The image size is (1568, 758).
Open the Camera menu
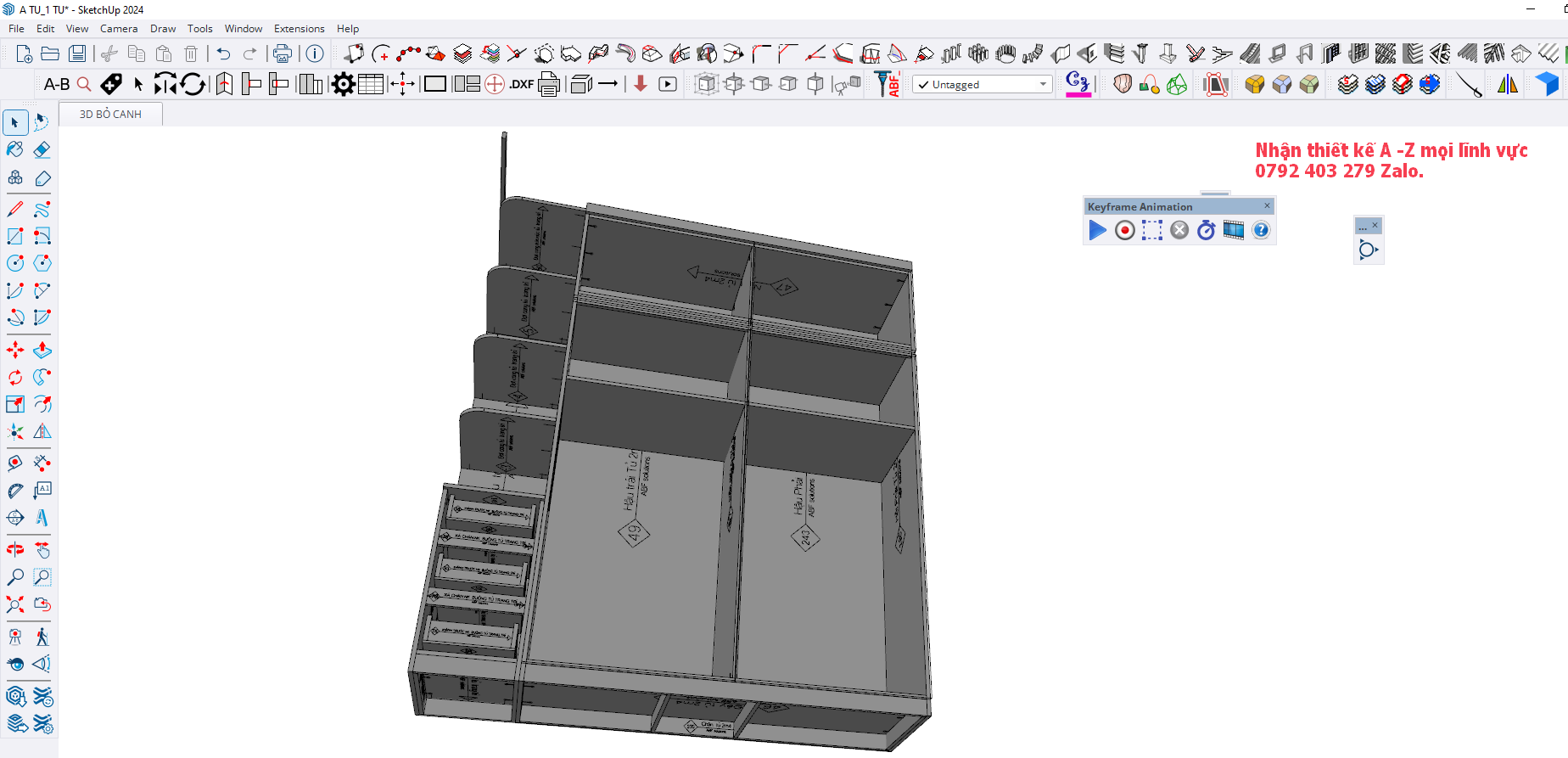(119, 29)
